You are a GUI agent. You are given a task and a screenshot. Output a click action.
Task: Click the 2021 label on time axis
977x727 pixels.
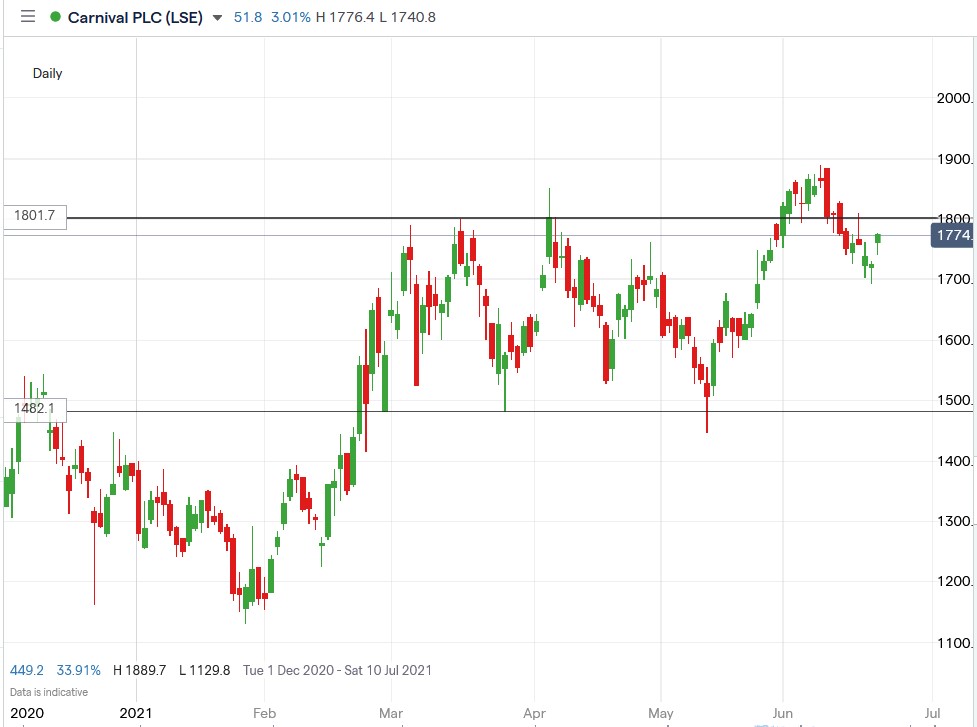(x=136, y=713)
